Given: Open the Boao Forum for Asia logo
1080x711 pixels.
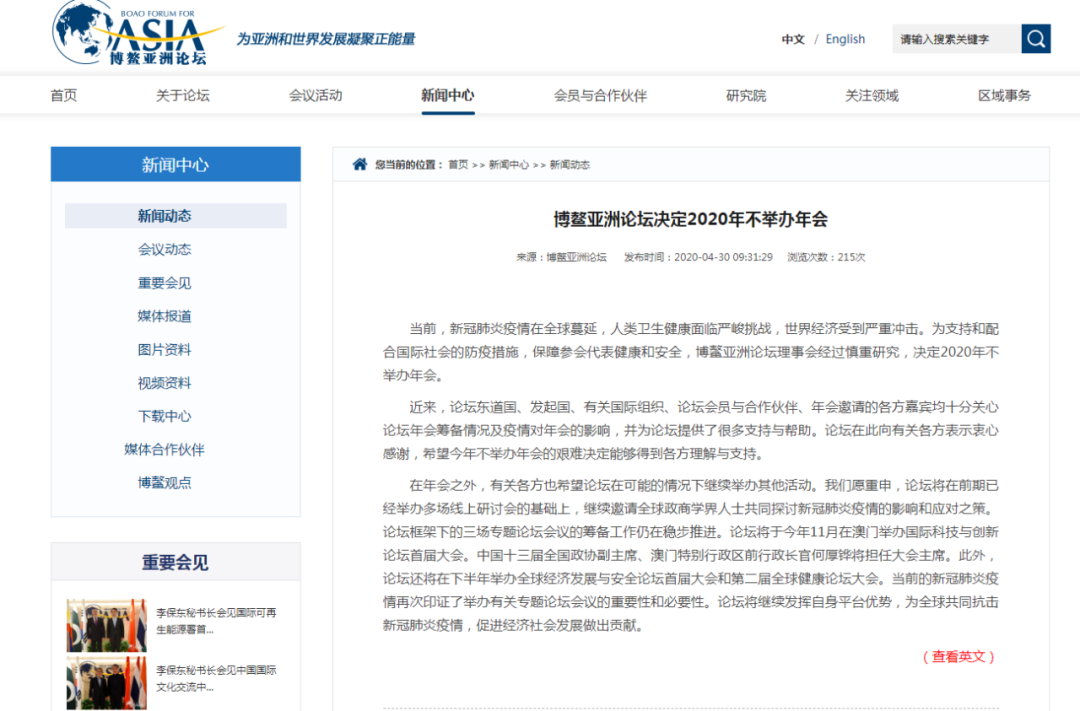Looking at the screenshot, I should (138, 33).
